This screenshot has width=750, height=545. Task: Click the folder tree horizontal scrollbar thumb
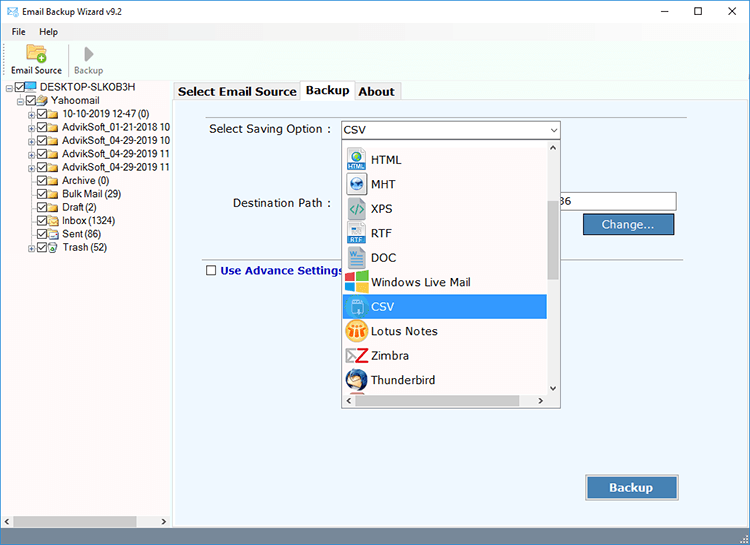coord(75,521)
